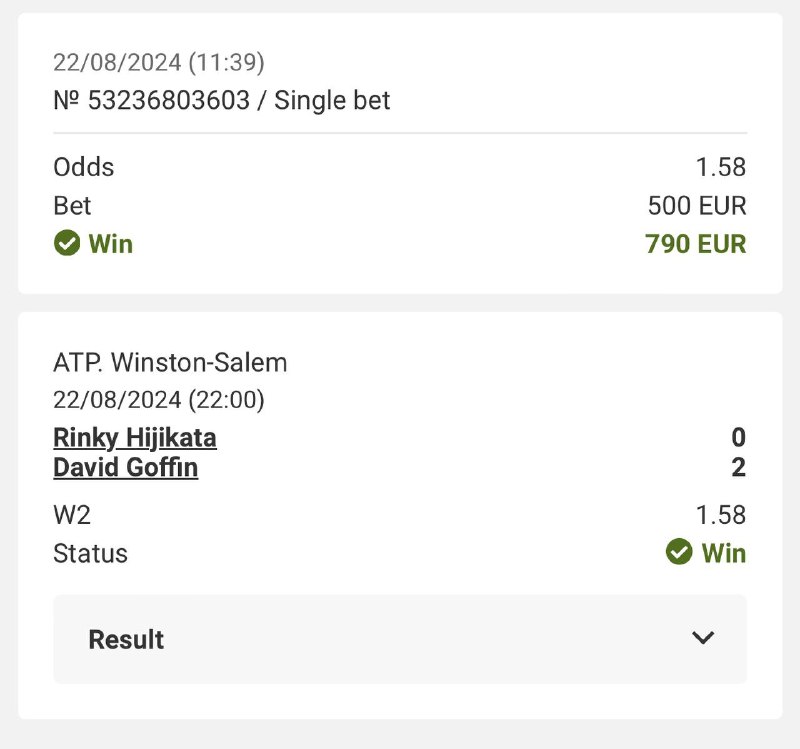The width and height of the screenshot is (800, 749).
Task: Click the W2 odds value 1.58
Action: point(720,515)
